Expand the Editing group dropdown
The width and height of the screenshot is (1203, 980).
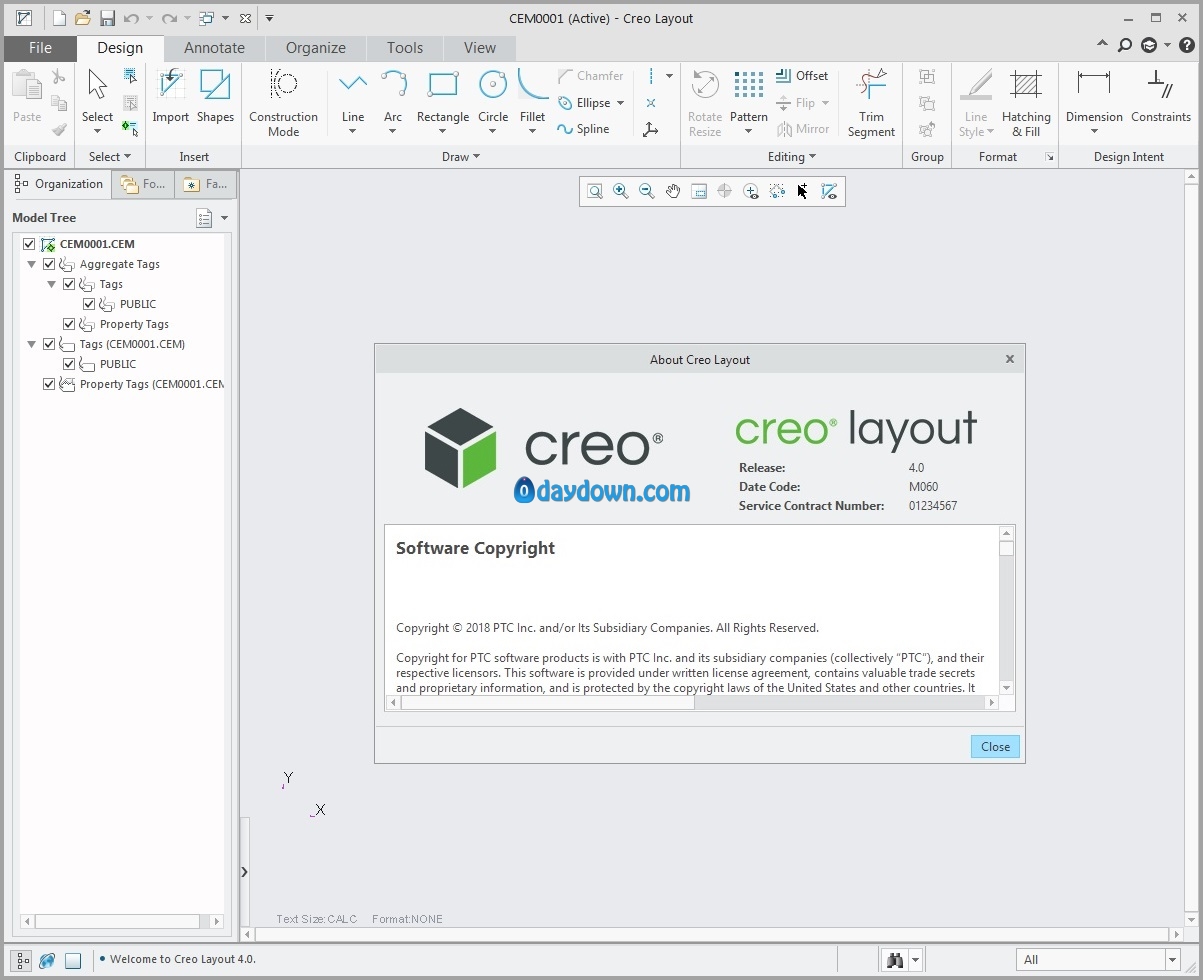point(792,156)
